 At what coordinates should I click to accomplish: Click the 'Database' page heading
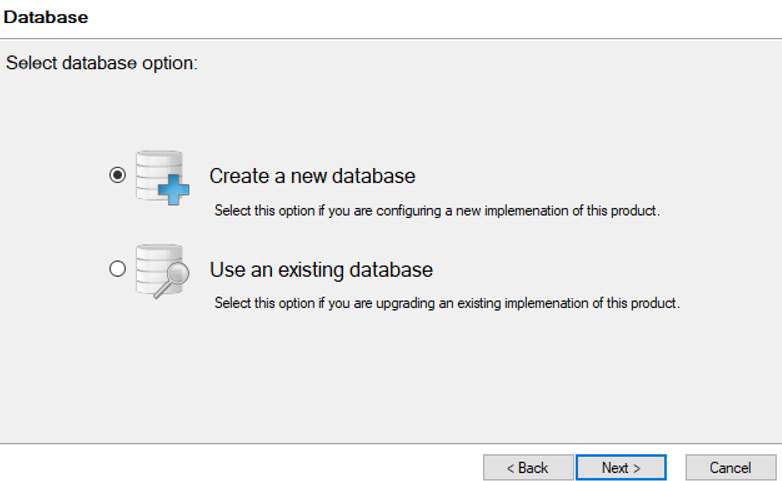(x=46, y=17)
